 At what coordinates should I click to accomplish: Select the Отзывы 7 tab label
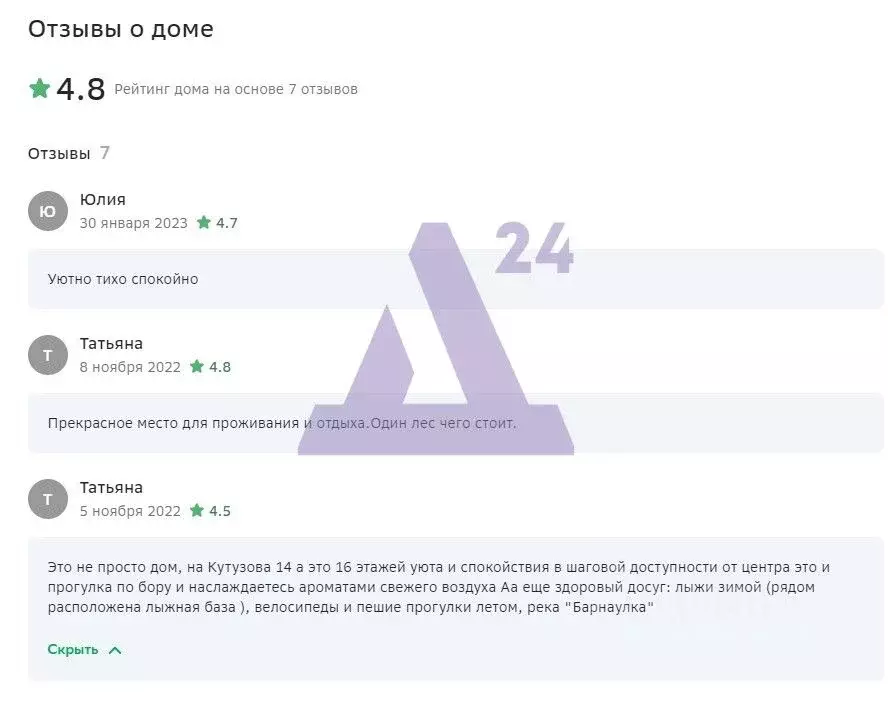69,153
